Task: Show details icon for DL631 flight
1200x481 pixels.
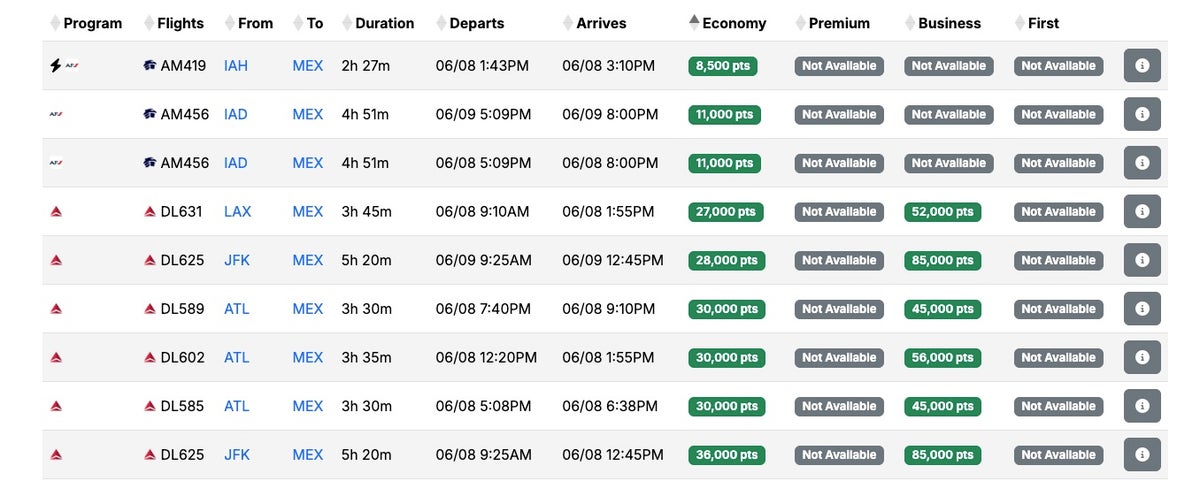Action: (1142, 212)
